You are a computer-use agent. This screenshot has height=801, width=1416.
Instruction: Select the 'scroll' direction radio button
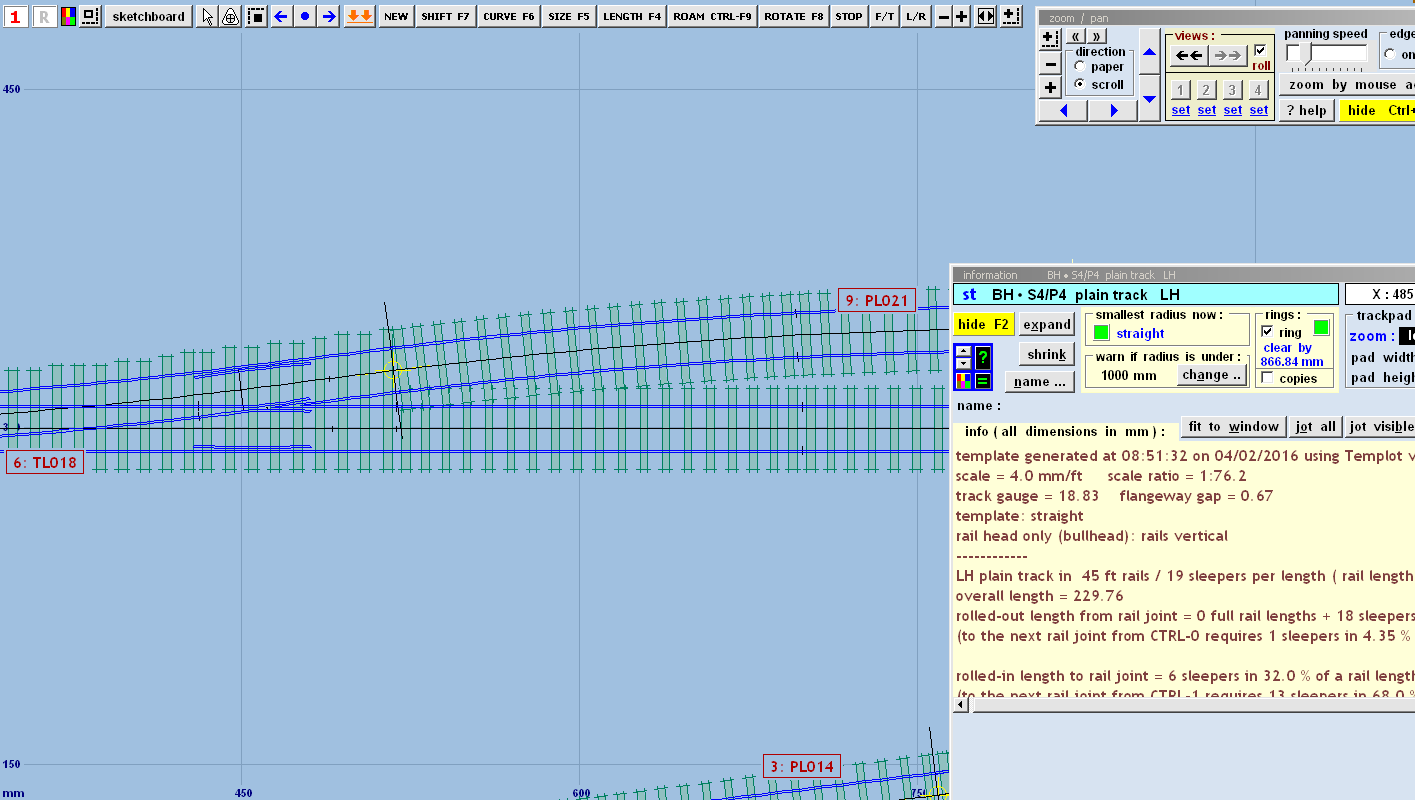point(1081,84)
